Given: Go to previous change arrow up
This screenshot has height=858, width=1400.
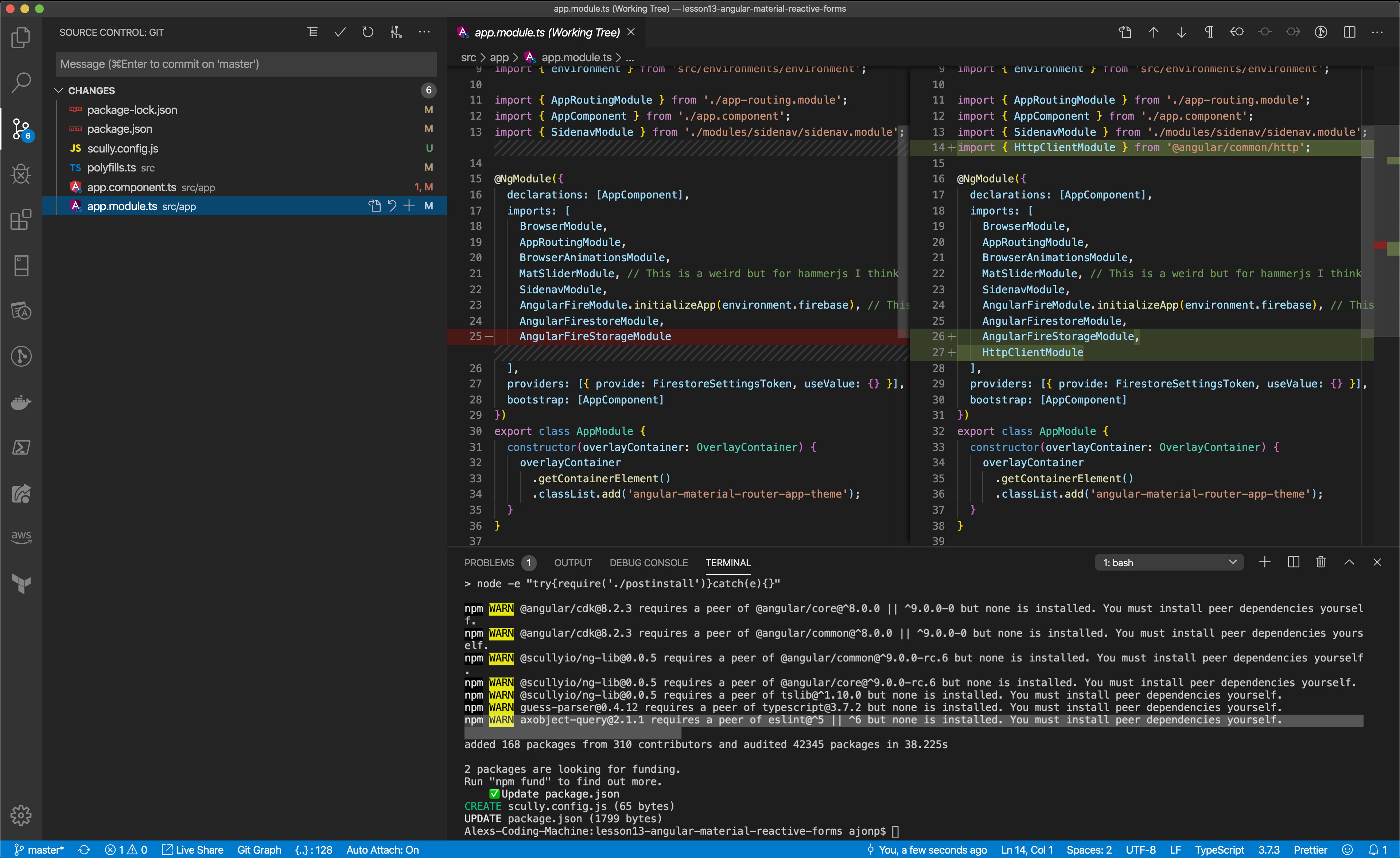Looking at the screenshot, I should pyautogui.click(x=1154, y=32).
